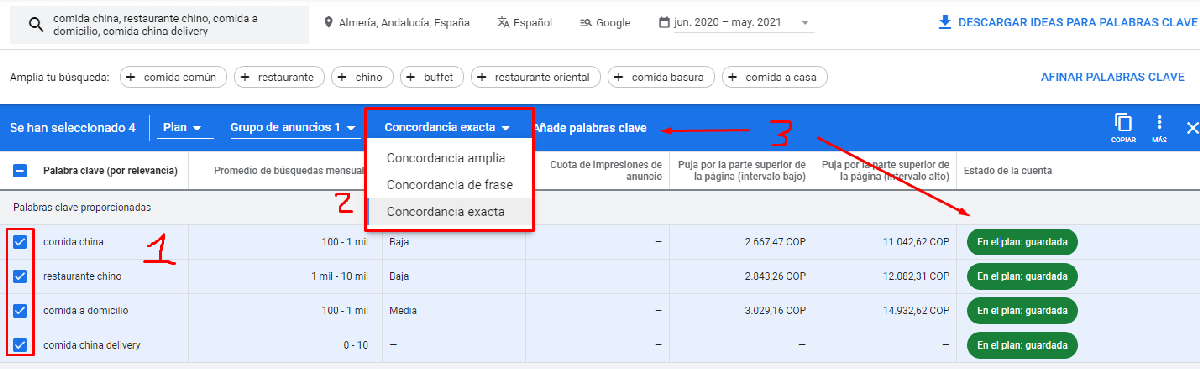Open the date range dropdown arrow
The width and height of the screenshot is (1200, 369).
806,23
